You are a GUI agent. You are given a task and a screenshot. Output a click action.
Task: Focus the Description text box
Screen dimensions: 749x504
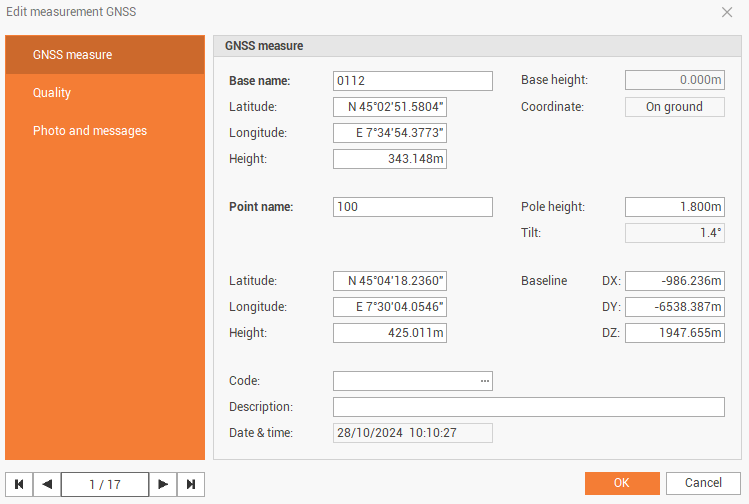click(x=528, y=407)
